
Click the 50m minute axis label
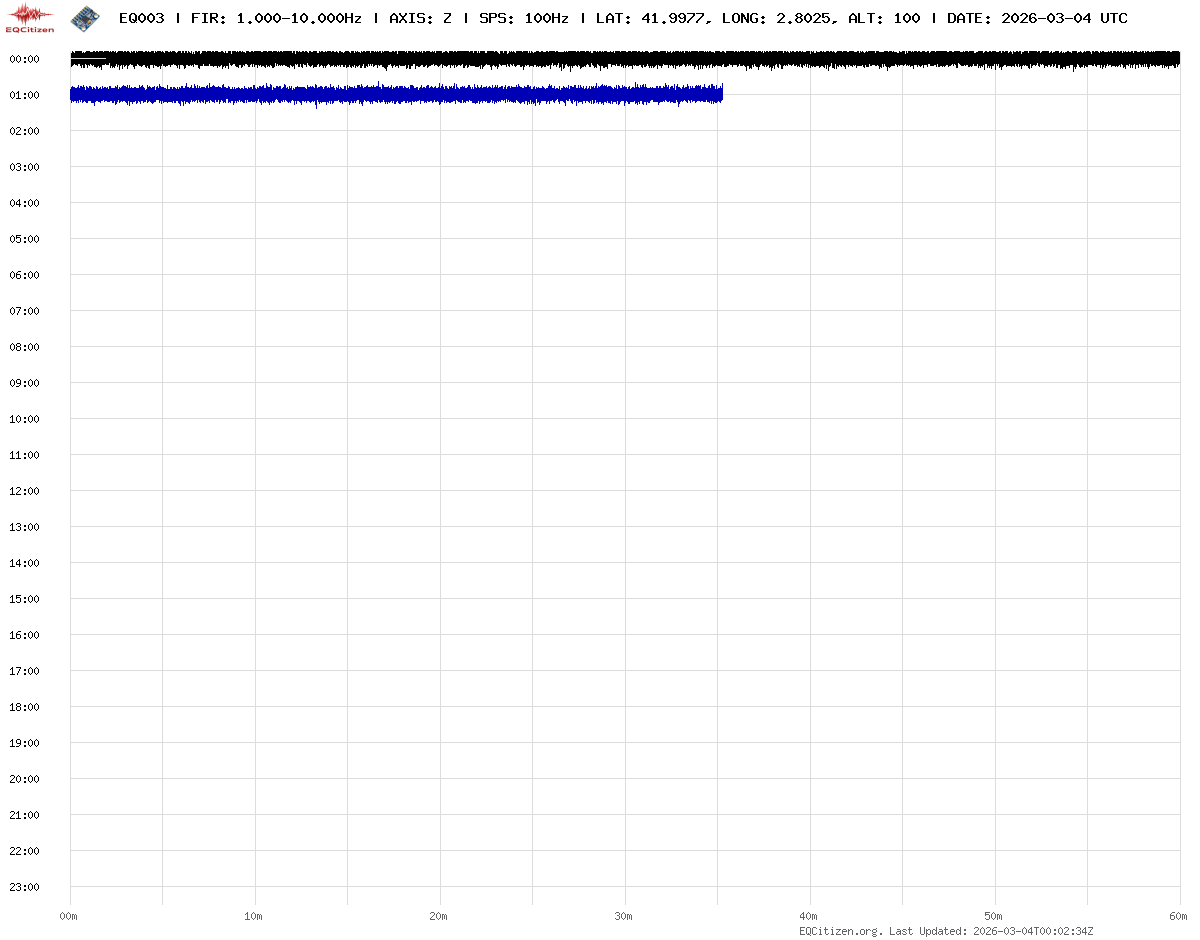click(994, 916)
